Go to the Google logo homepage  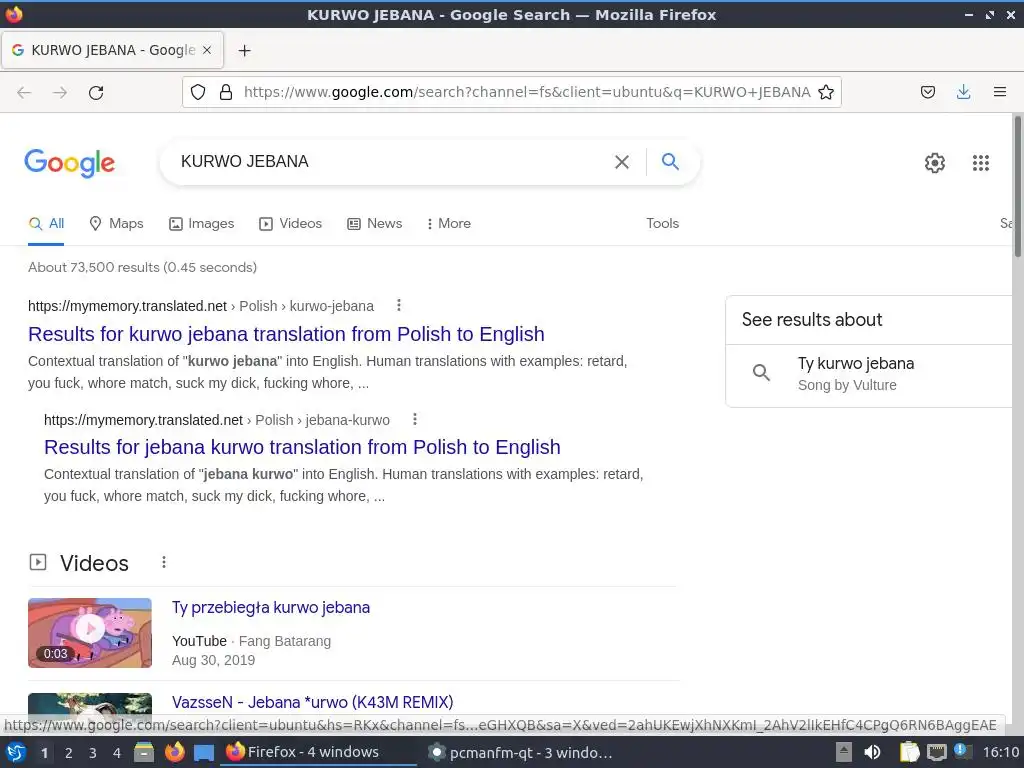[70, 163]
